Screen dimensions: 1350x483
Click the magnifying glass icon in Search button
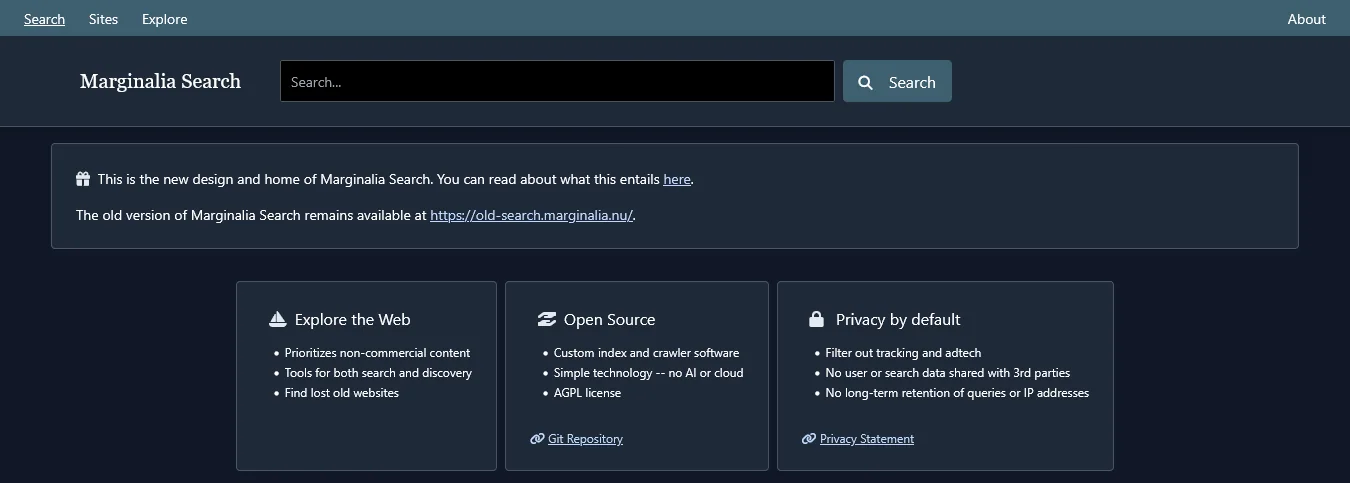click(866, 83)
